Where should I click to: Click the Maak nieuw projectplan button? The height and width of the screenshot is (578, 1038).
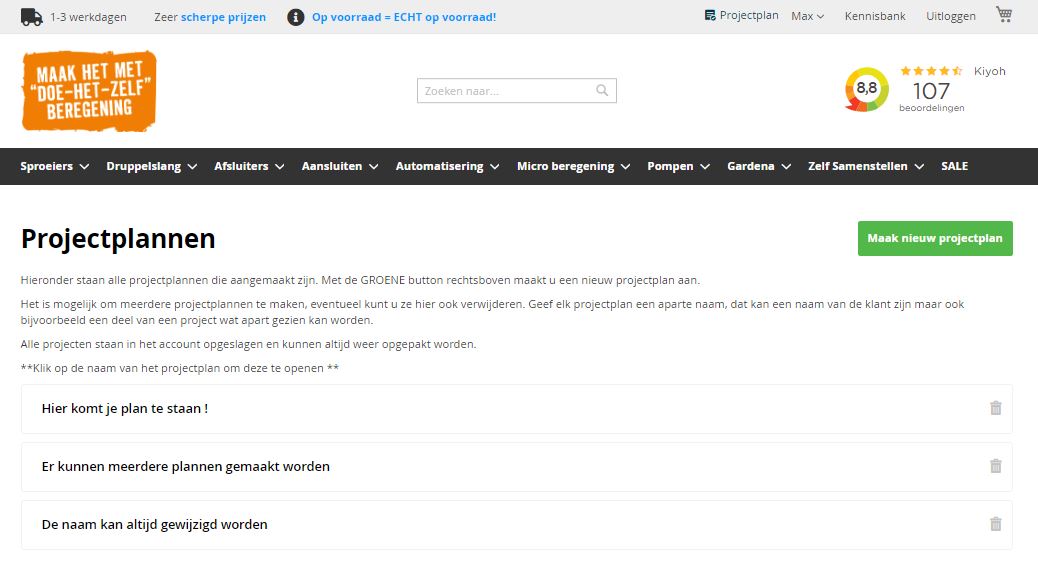coord(934,238)
